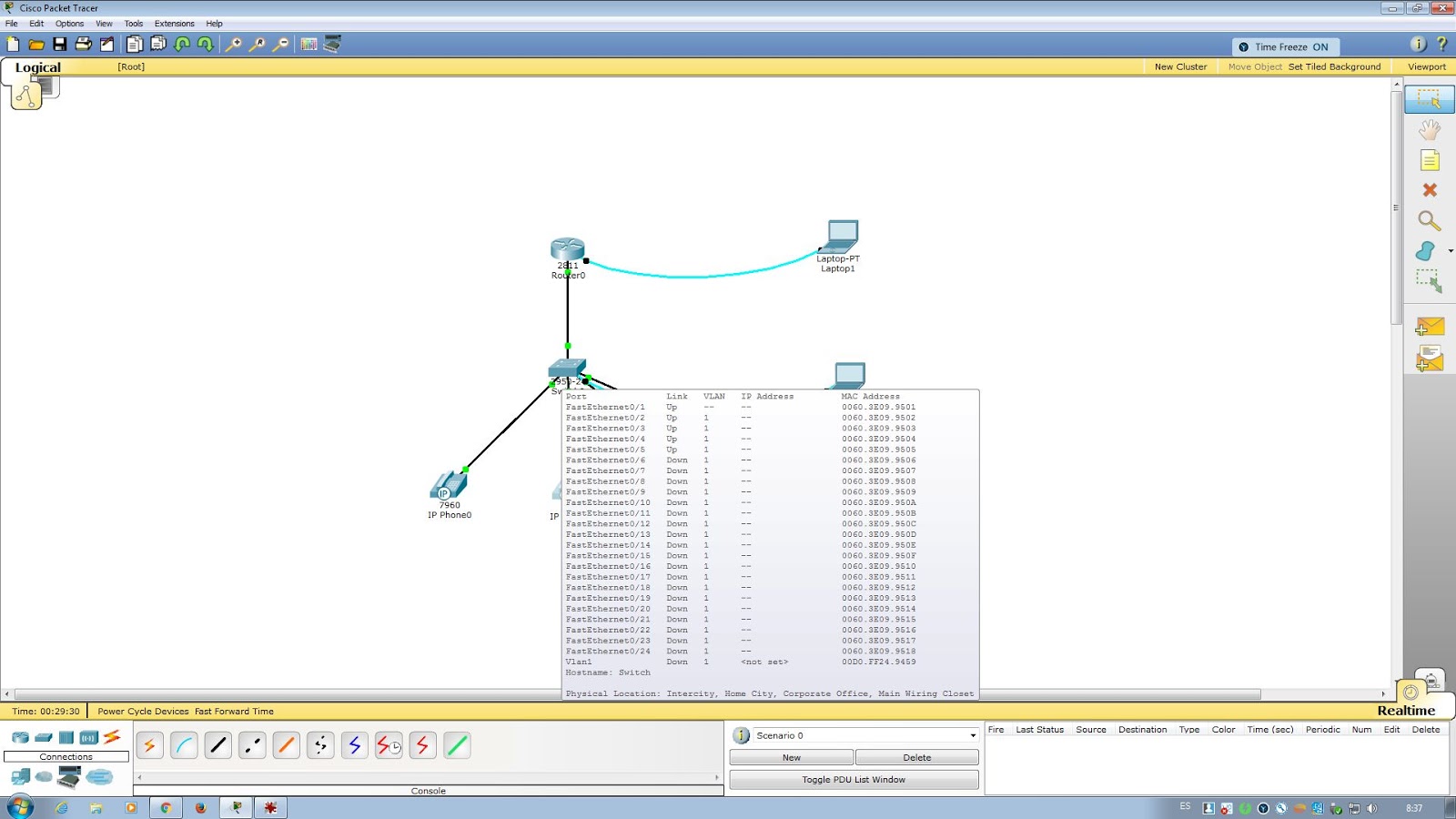Activate the Select rectangle tool

[x=1430, y=98]
